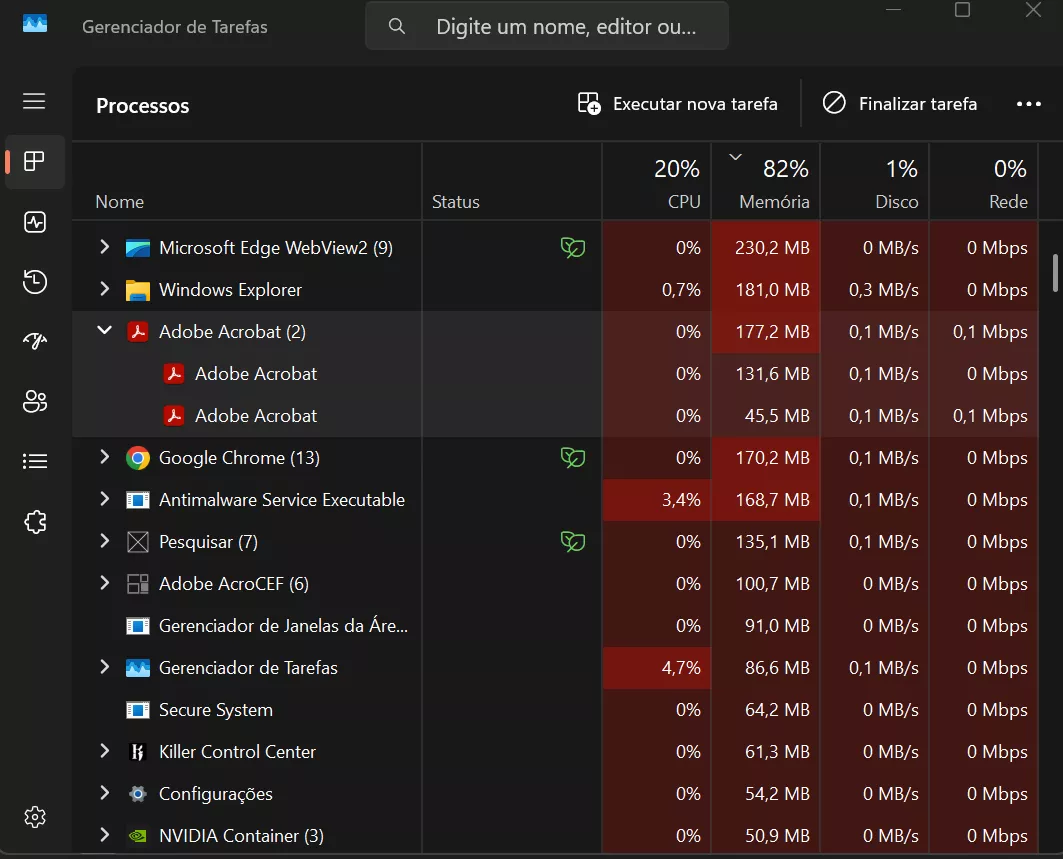
Task: Click Executar nova tarefa button
Action: click(x=678, y=104)
